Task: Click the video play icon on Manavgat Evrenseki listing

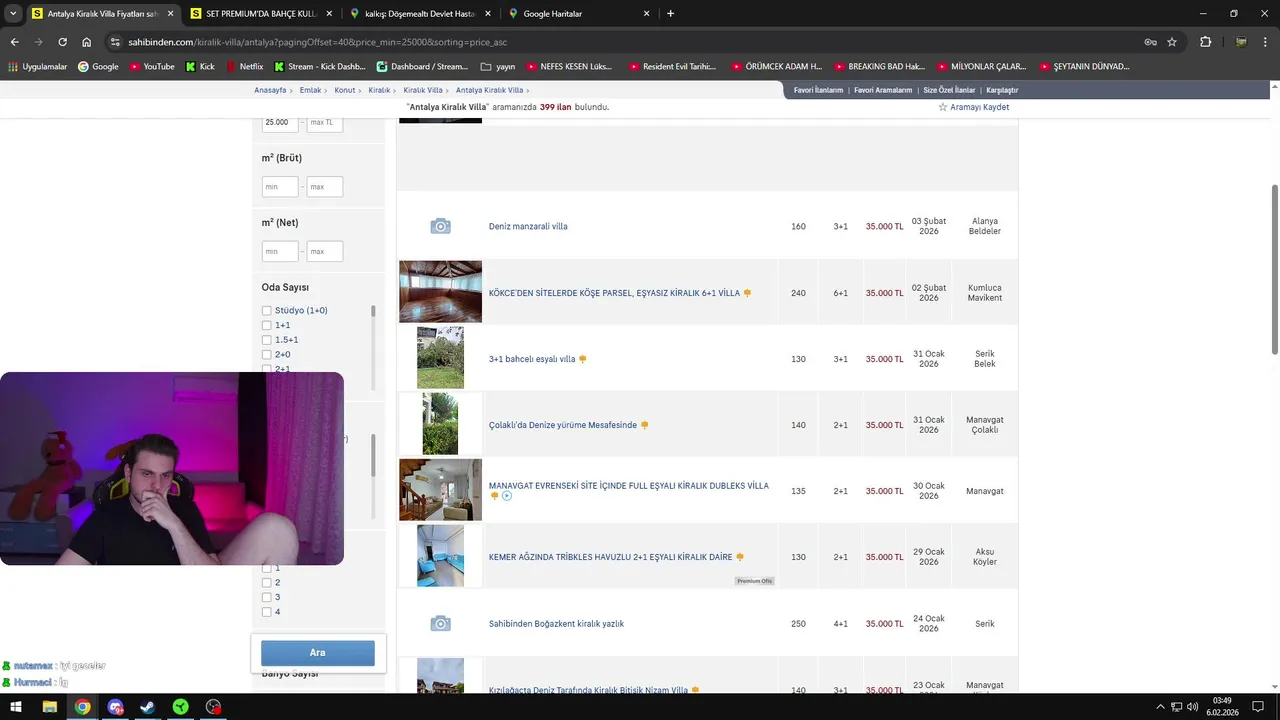Action: point(507,496)
